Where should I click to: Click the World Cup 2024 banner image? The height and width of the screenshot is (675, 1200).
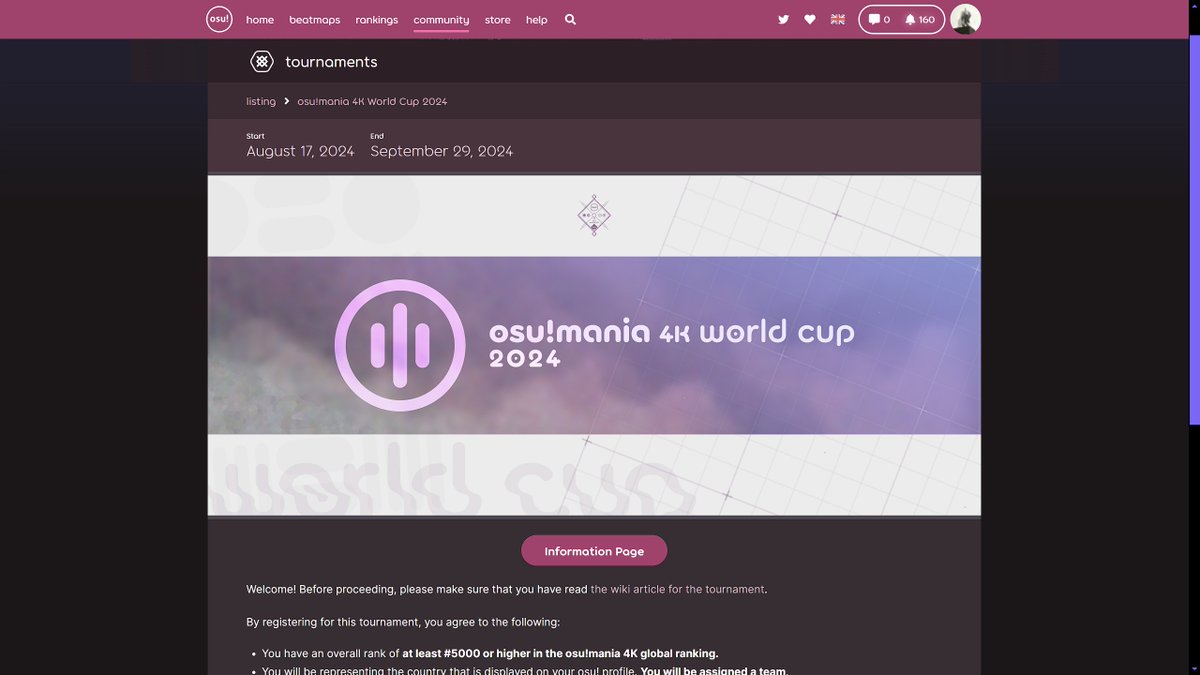594,345
